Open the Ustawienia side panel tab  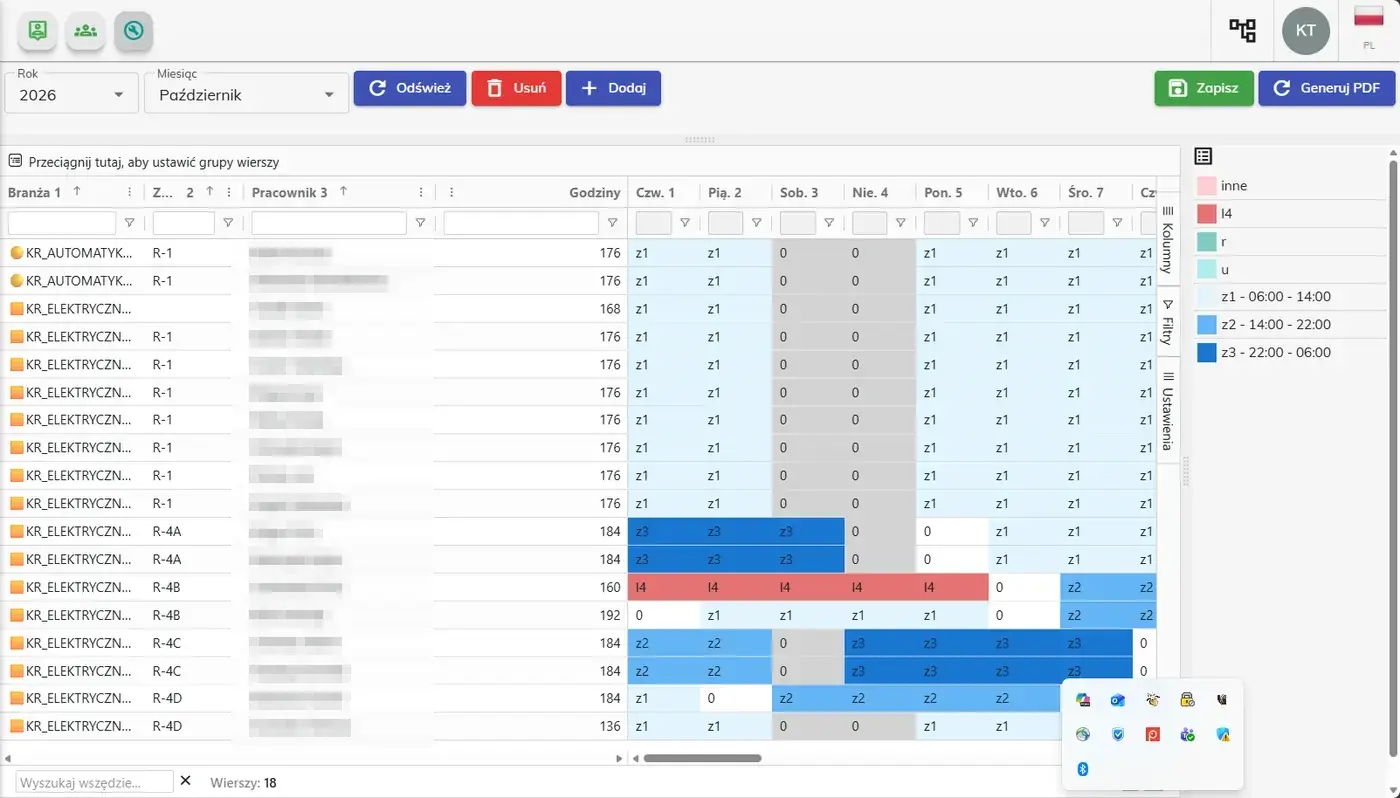1167,410
